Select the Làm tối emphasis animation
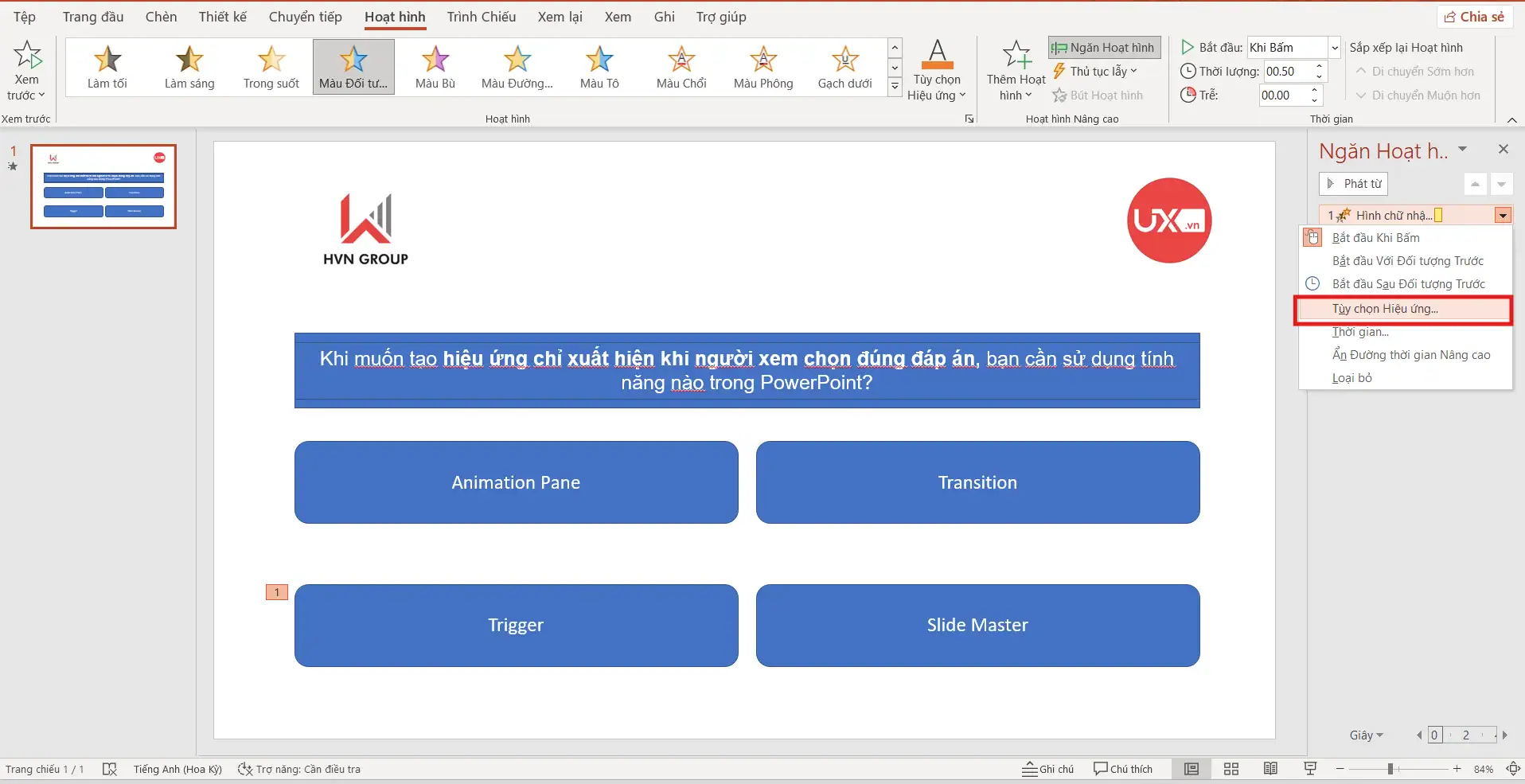Screen dimensions: 1525x784 coord(107,67)
